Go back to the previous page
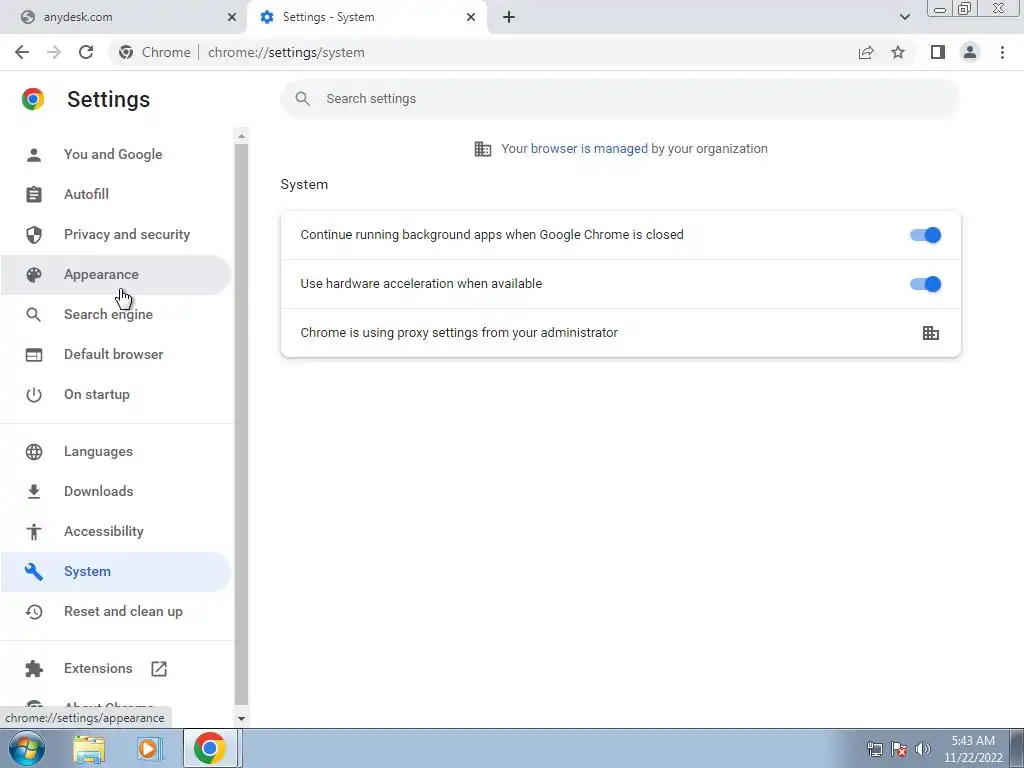The height and width of the screenshot is (768, 1024). click(22, 52)
